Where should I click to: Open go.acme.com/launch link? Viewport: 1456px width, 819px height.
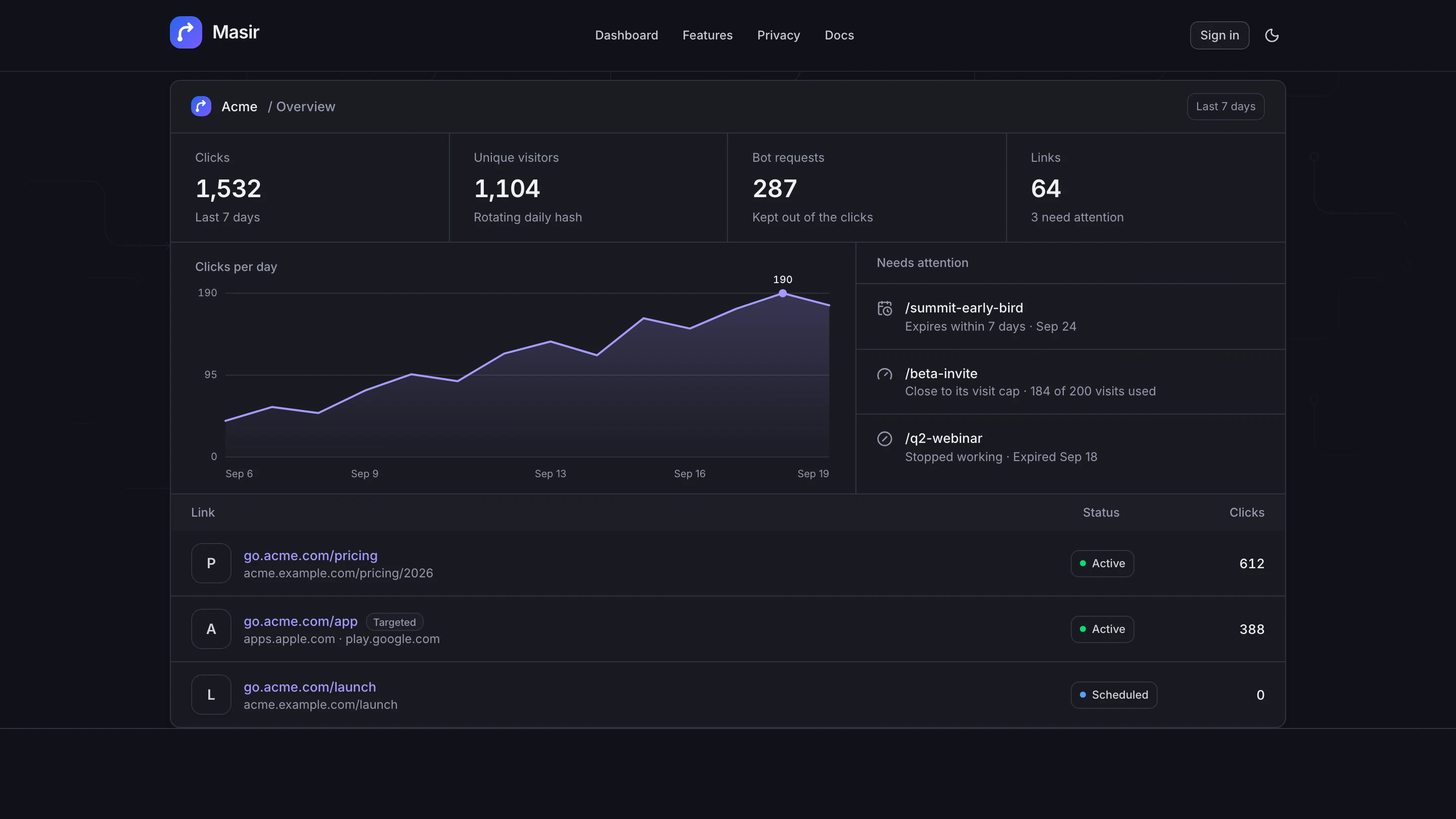(310, 687)
